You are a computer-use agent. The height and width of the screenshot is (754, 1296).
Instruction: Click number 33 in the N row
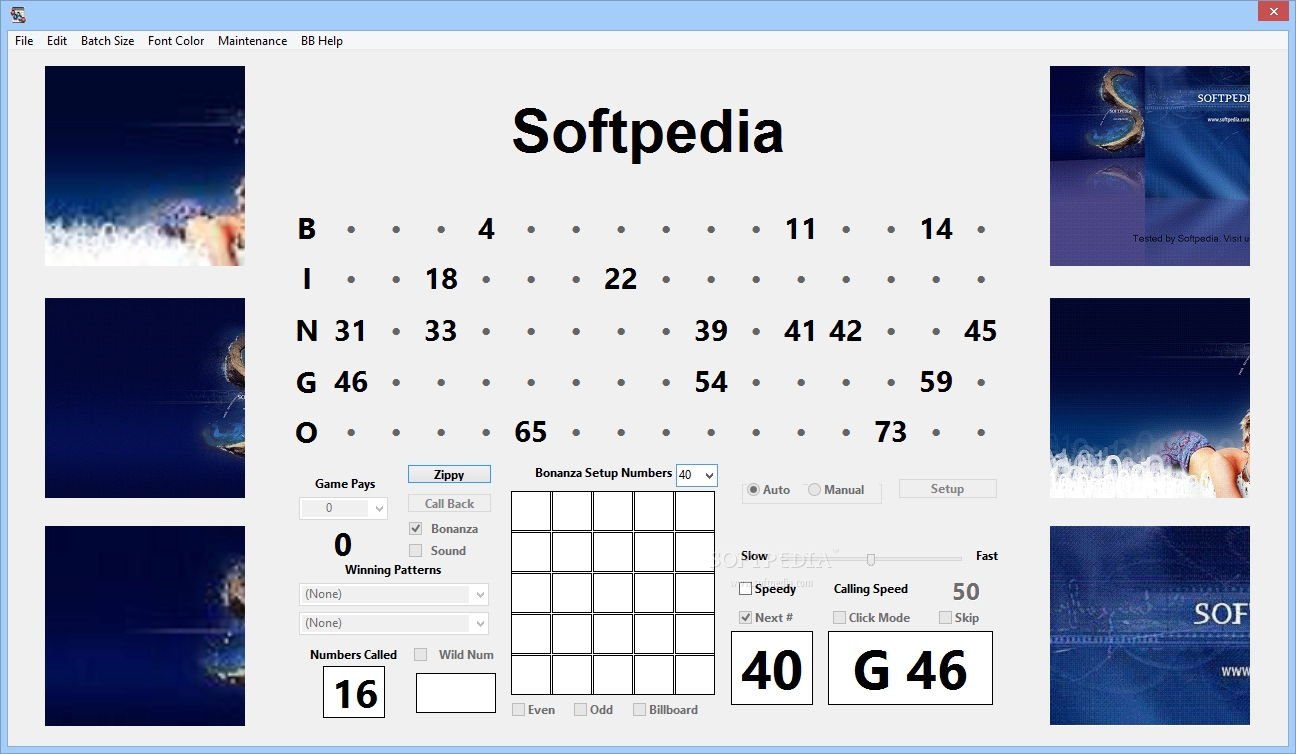point(441,331)
